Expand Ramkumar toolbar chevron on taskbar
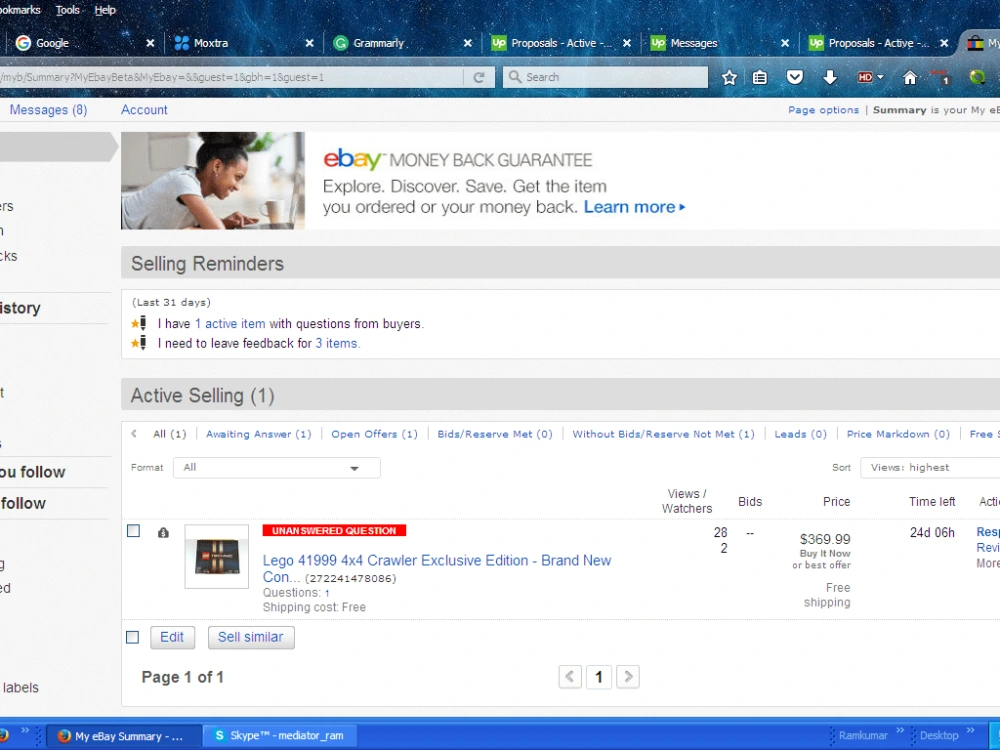Image resolution: width=1000 pixels, height=750 pixels. pyautogui.click(x=900, y=730)
